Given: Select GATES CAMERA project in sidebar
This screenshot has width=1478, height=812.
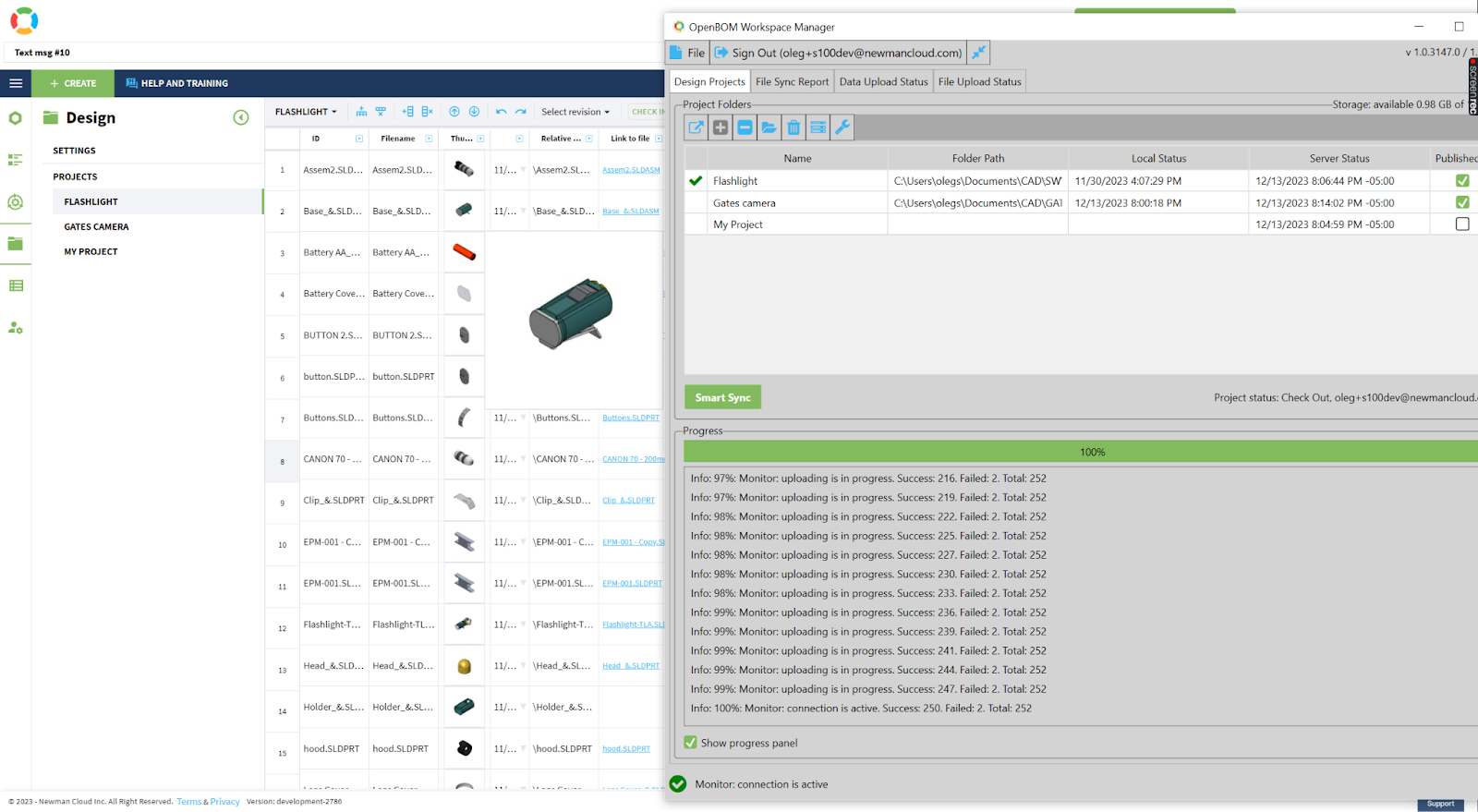Looking at the screenshot, I should (96, 226).
